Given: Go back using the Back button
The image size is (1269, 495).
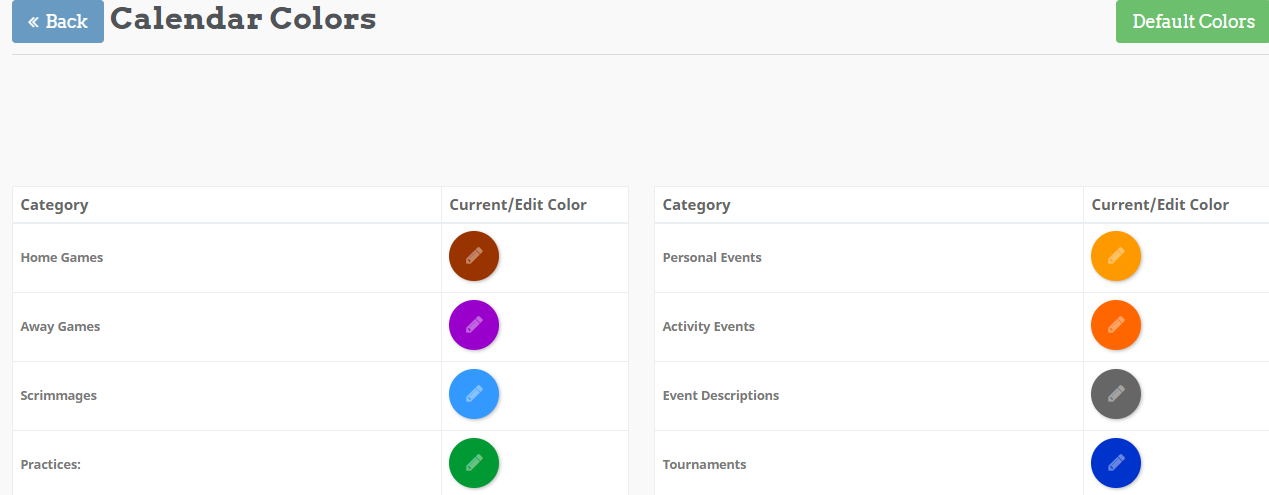Looking at the screenshot, I should 58,21.
